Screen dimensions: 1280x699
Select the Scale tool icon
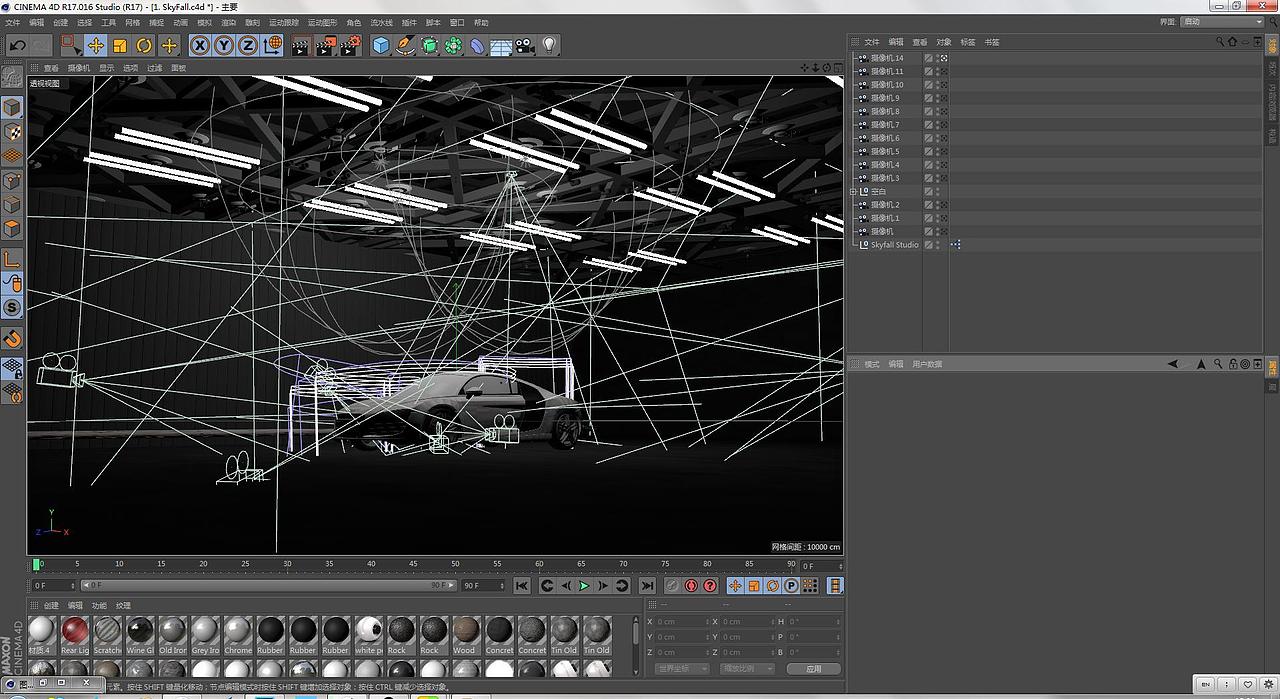pyautogui.click(x=120, y=45)
